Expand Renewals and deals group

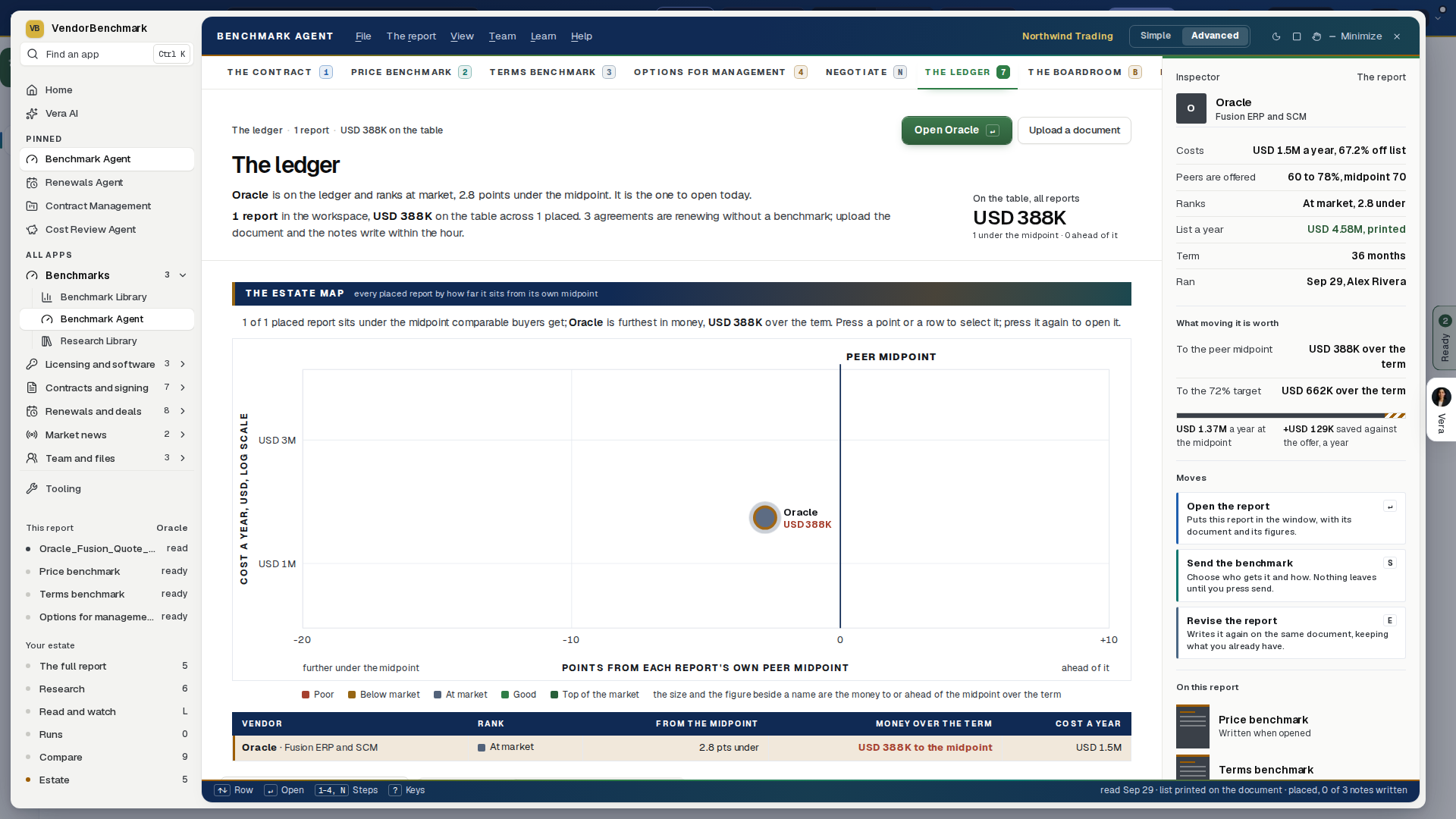point(183,411)
